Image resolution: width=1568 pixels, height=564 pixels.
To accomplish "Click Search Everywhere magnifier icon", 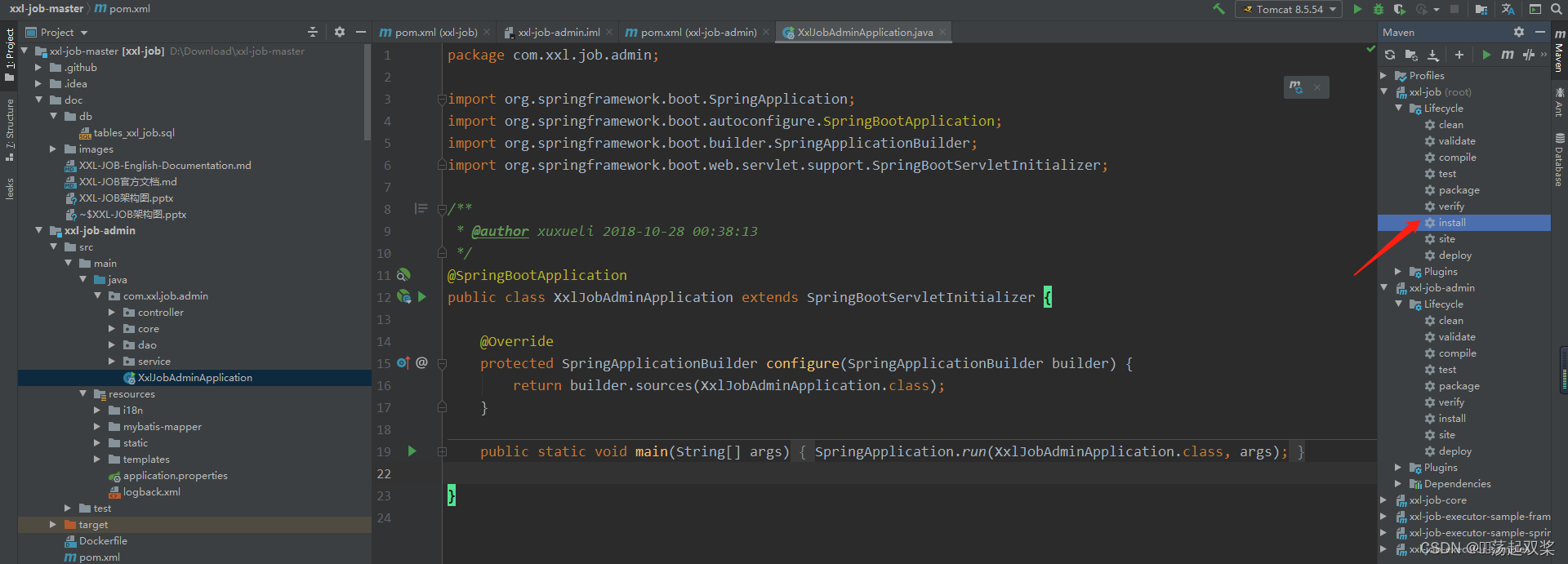I will tap(1557, 9).
